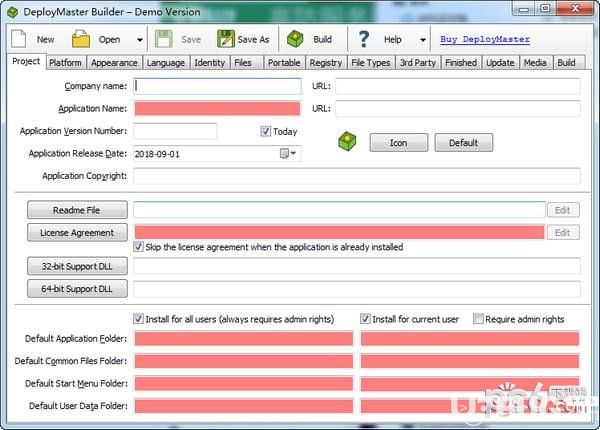Image resolution: width=600 pixels, height=430 pixels.
Task: Click the Save floppy disk icon
Action: pos(164,39)
